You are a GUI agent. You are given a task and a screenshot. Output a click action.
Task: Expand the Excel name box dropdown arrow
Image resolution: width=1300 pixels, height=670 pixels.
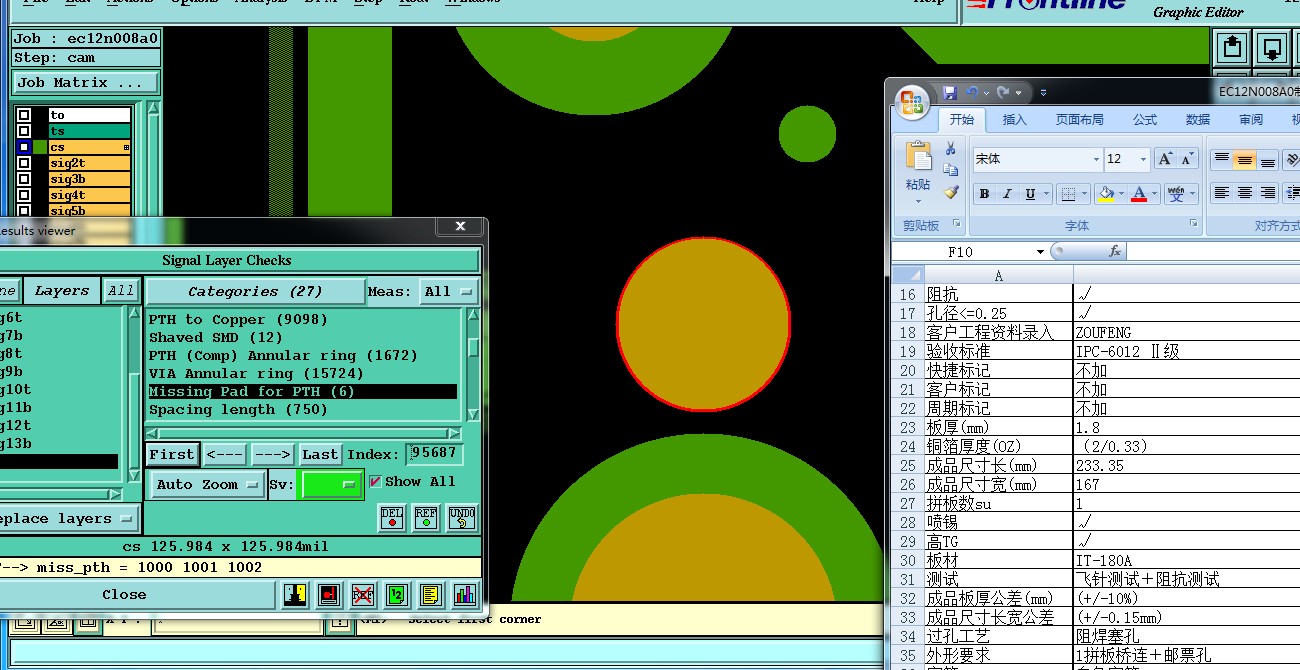pyautogui.click(x=1040, y=252)
